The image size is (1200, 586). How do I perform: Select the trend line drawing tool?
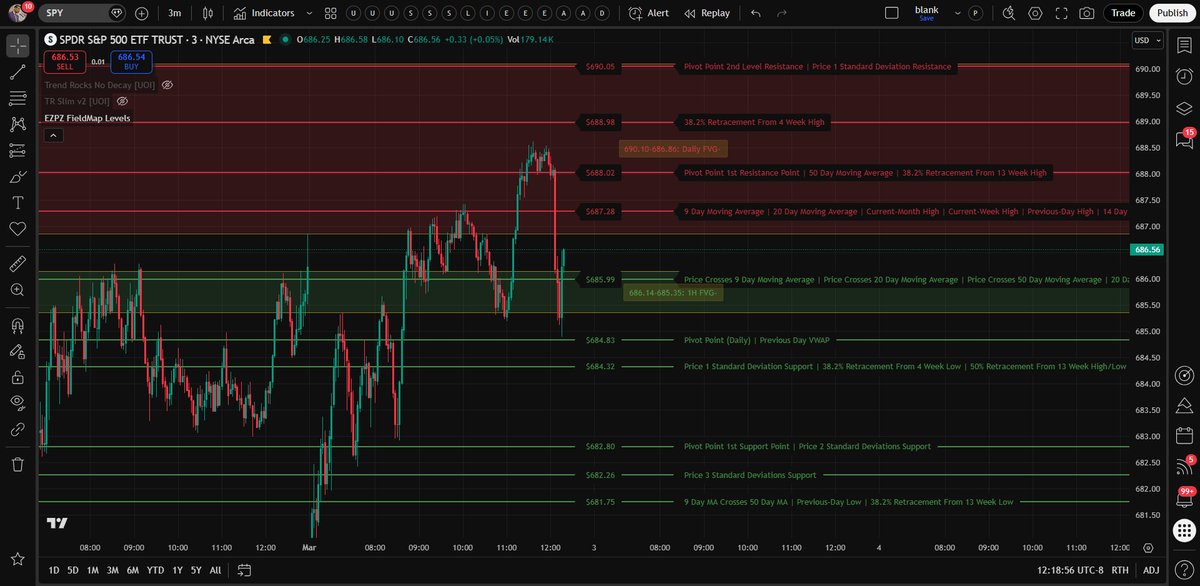(x=17, y=72)
